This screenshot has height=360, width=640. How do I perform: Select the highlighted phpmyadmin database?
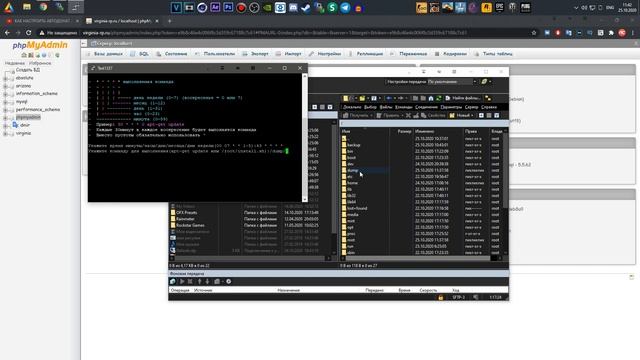pos(28,117)
